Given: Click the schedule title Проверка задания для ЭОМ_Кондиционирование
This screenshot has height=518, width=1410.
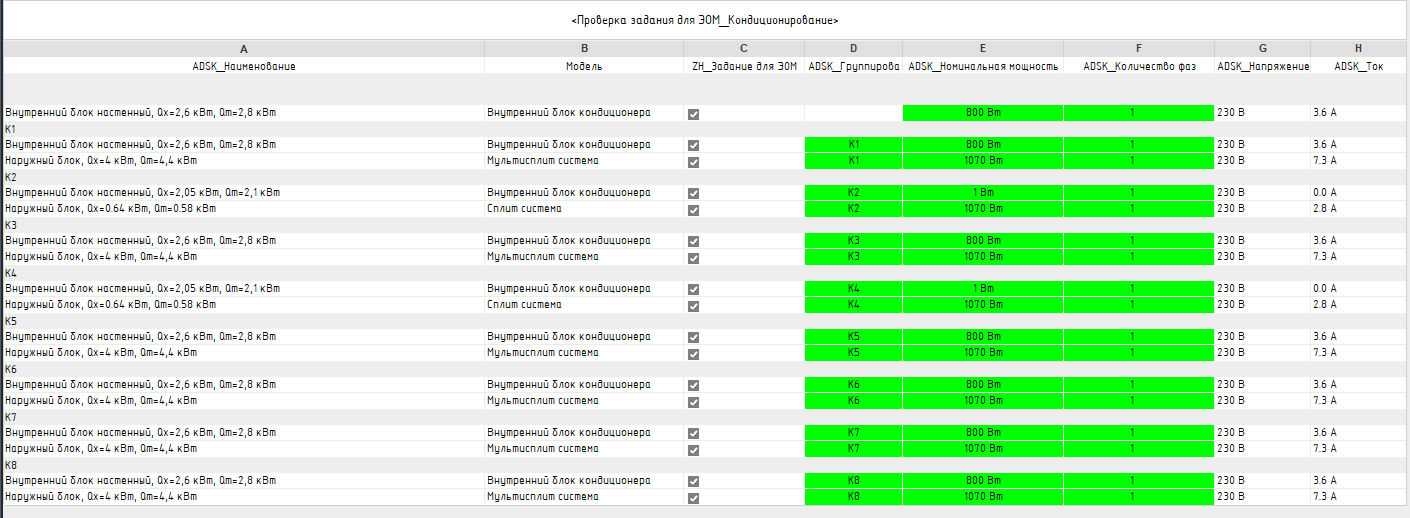Looking at the screenshot, I should click(x=704, y=20).
